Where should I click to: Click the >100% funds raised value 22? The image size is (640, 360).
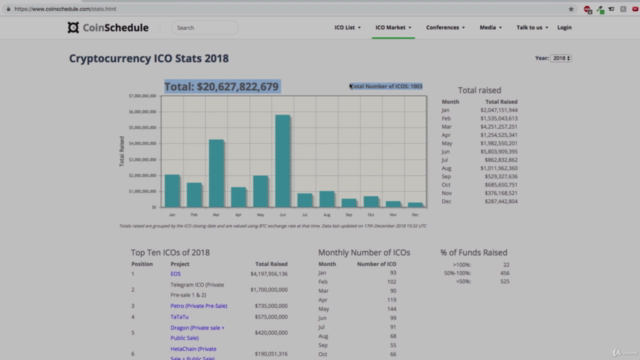pyautogui.click(x=506, y=265)
